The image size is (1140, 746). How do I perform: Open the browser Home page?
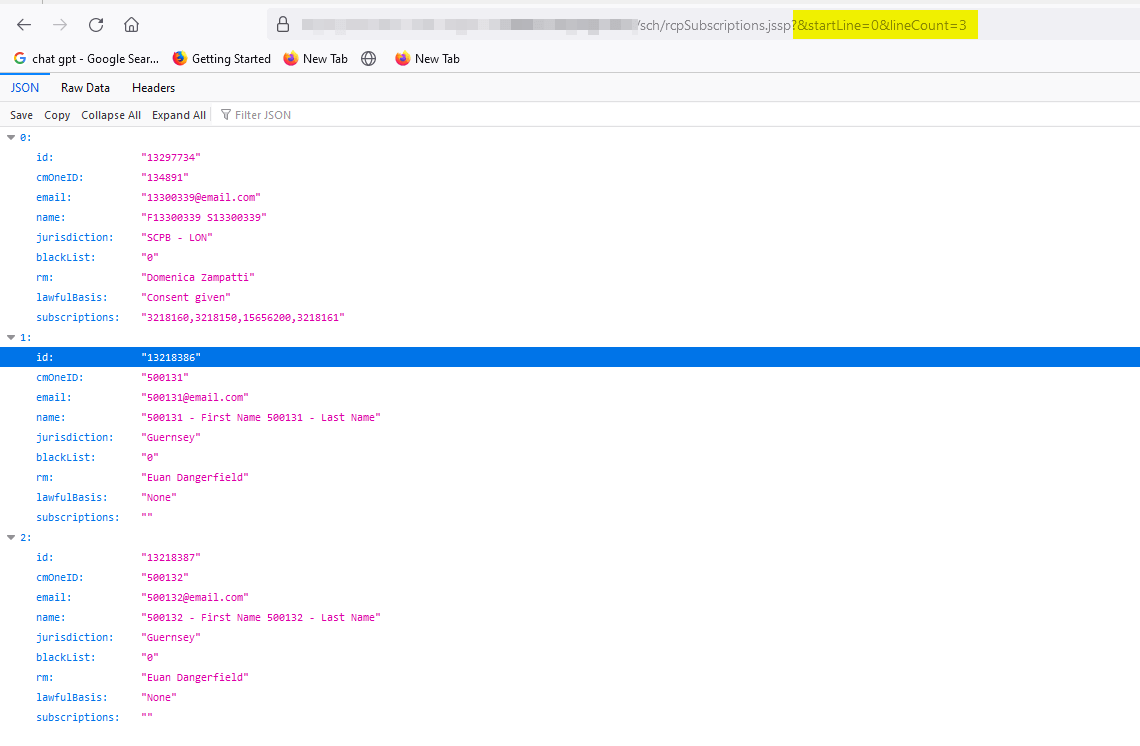pos(130,24)
